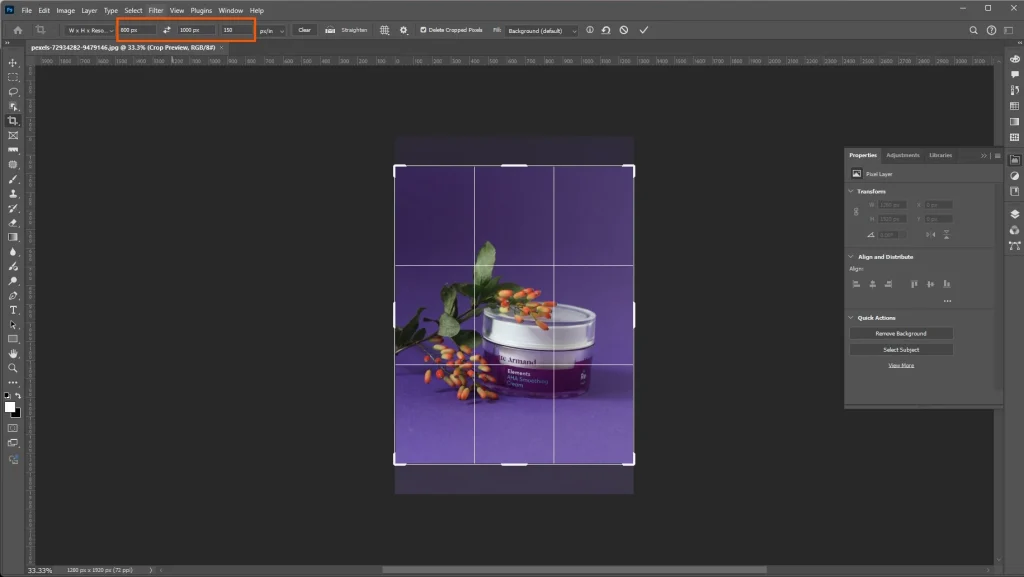The height and width of the screenshot is (577, 1024).
Task: Show more align options ellipsis
Action: coord(947,301)
